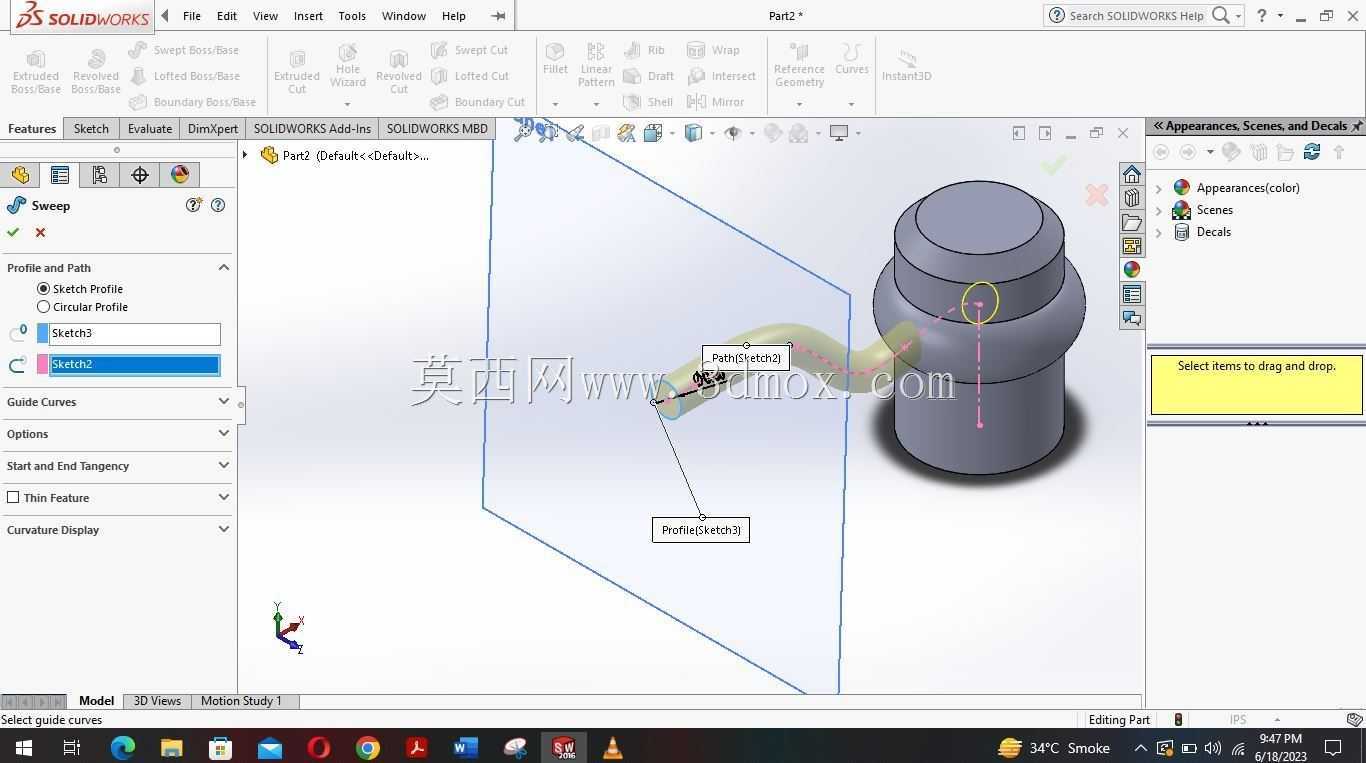Click the Profile(Sketch3) callout label

click(x=701, y=530)
